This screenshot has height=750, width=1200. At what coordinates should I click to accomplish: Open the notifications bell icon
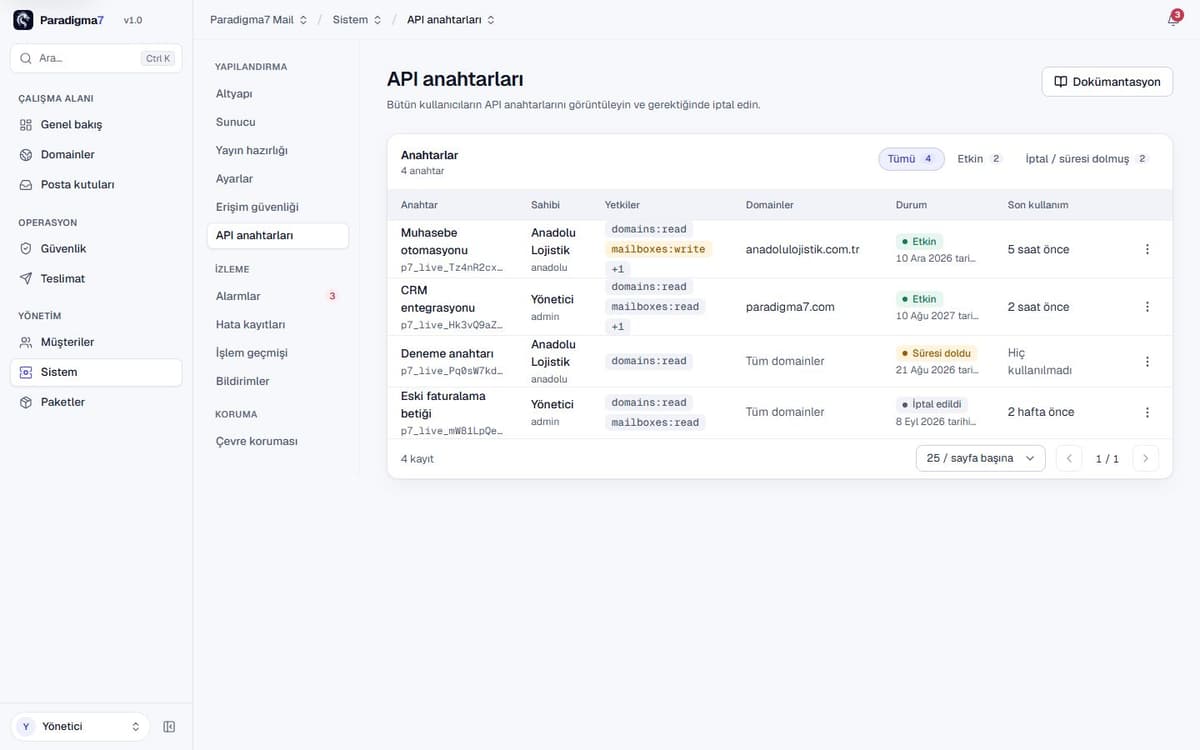click(x=1173, y=20)
